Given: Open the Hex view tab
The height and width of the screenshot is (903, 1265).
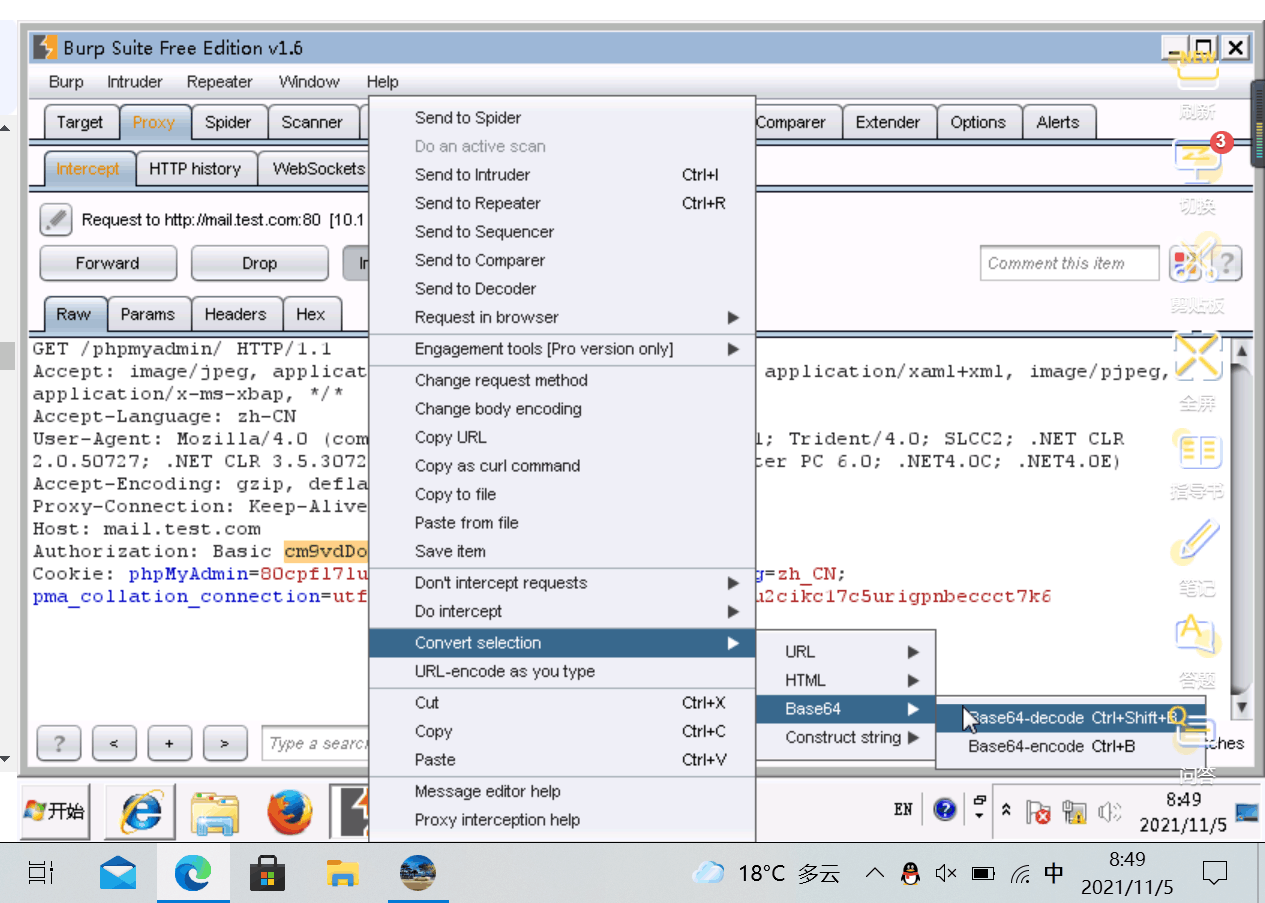Looking at the screenshot, I should coord(311,314).
